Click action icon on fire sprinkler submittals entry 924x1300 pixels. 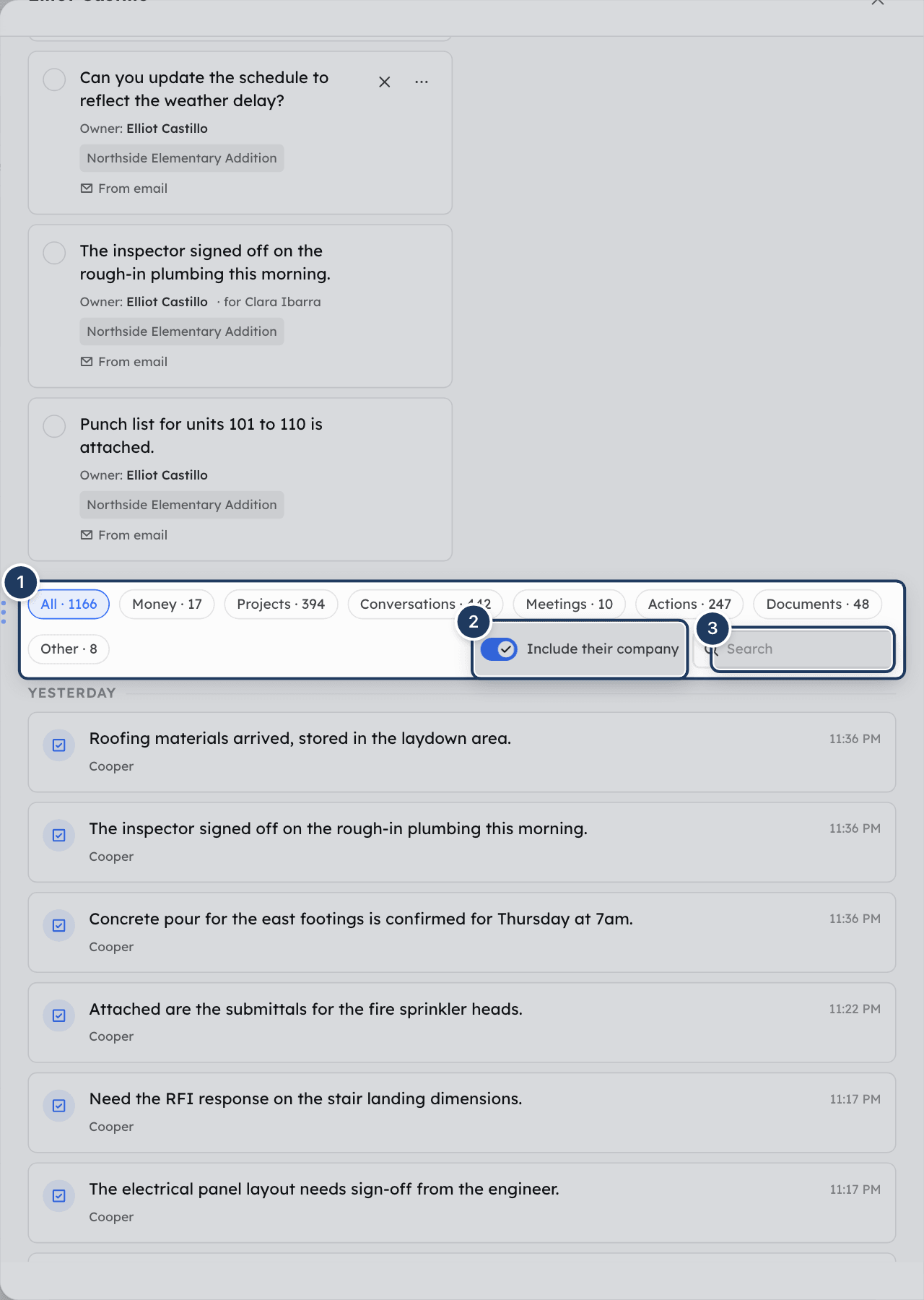pyautogui.click(x=59, y=1015)
